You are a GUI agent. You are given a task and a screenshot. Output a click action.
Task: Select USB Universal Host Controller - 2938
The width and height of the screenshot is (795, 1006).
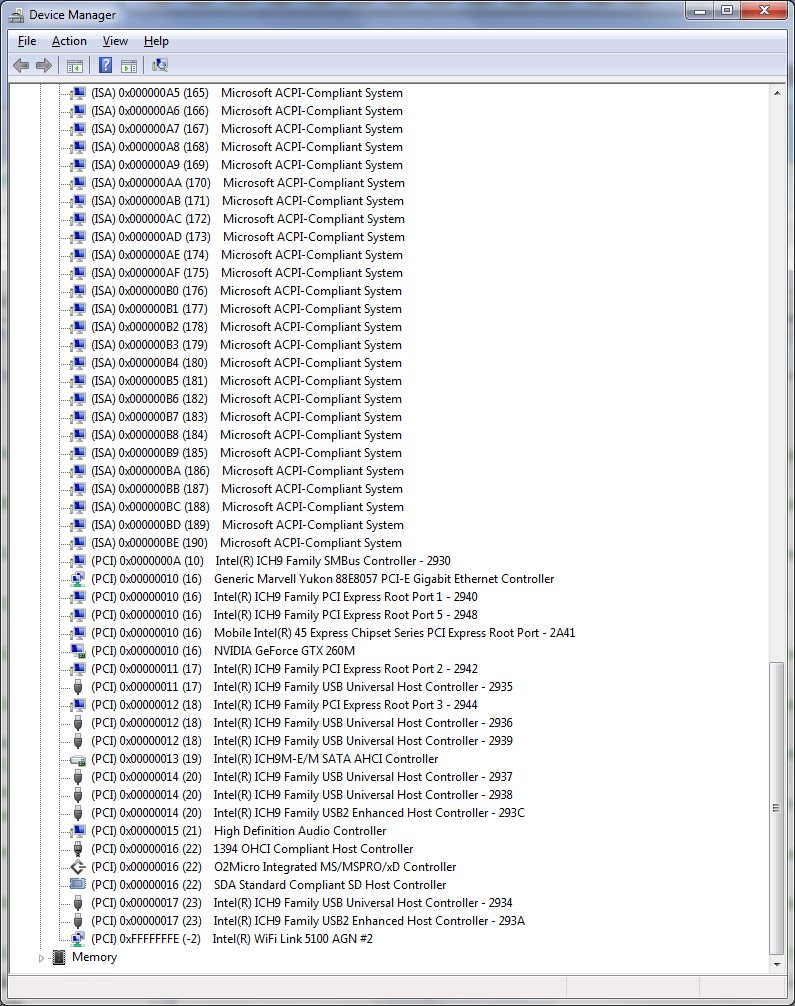pyautogui.click(x=302, y=795)
